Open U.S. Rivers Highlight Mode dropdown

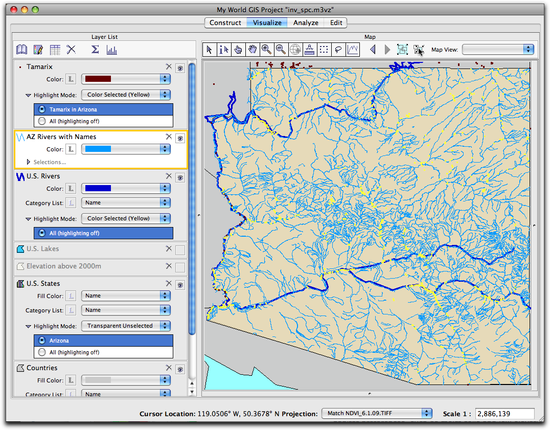click(126, 218)
